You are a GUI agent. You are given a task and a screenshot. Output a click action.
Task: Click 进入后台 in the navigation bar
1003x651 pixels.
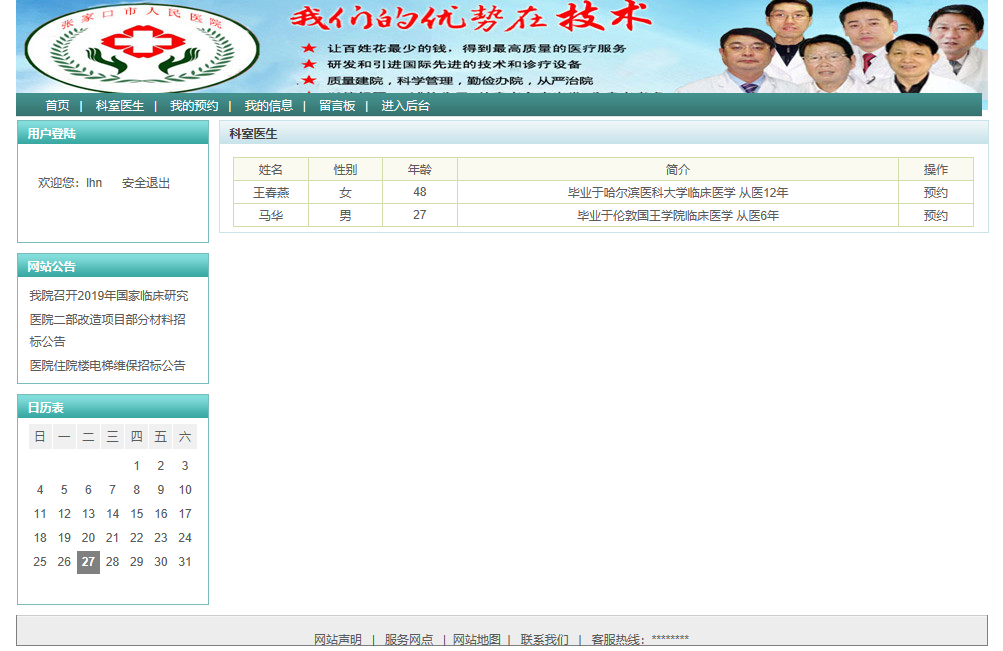point(406,106)
